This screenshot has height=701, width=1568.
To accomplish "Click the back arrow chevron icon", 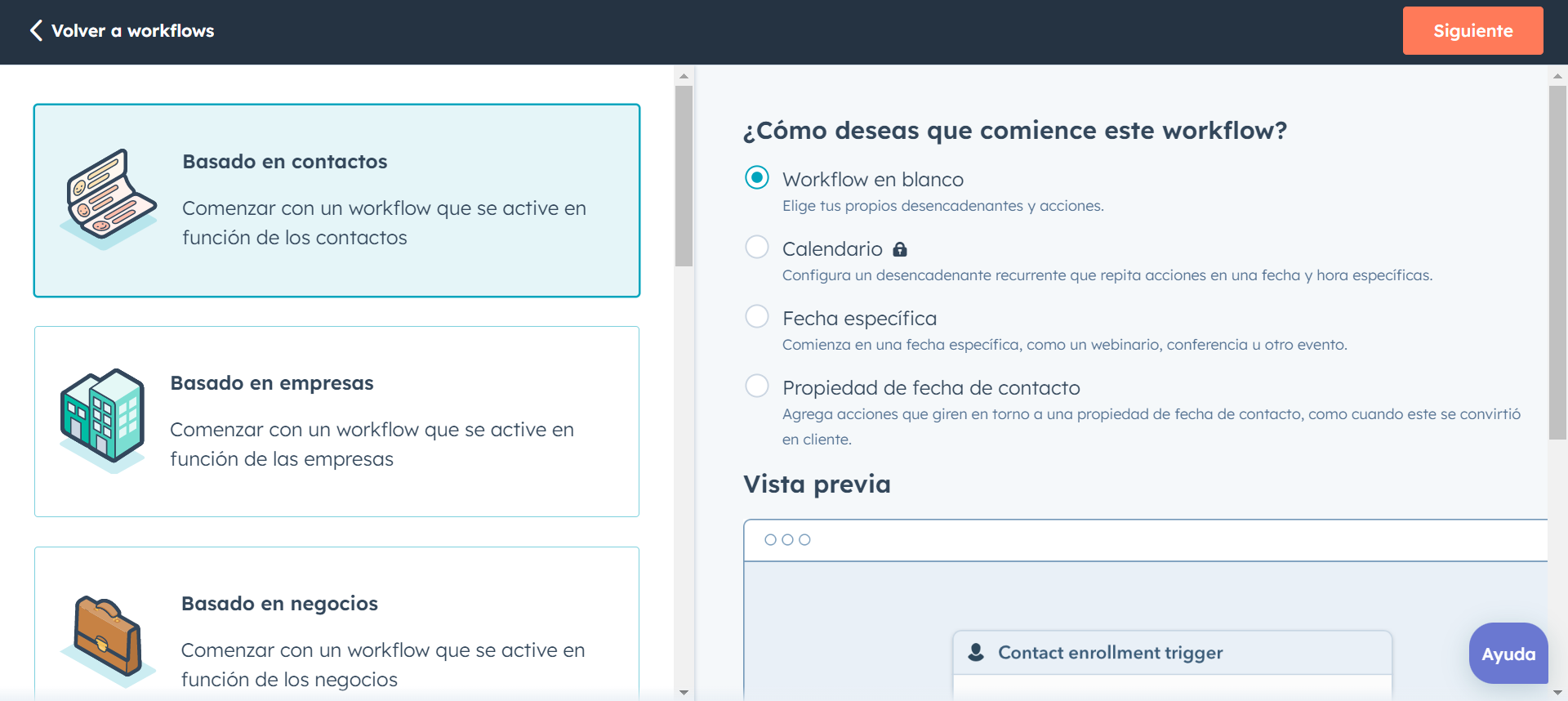I will [36, 31].
